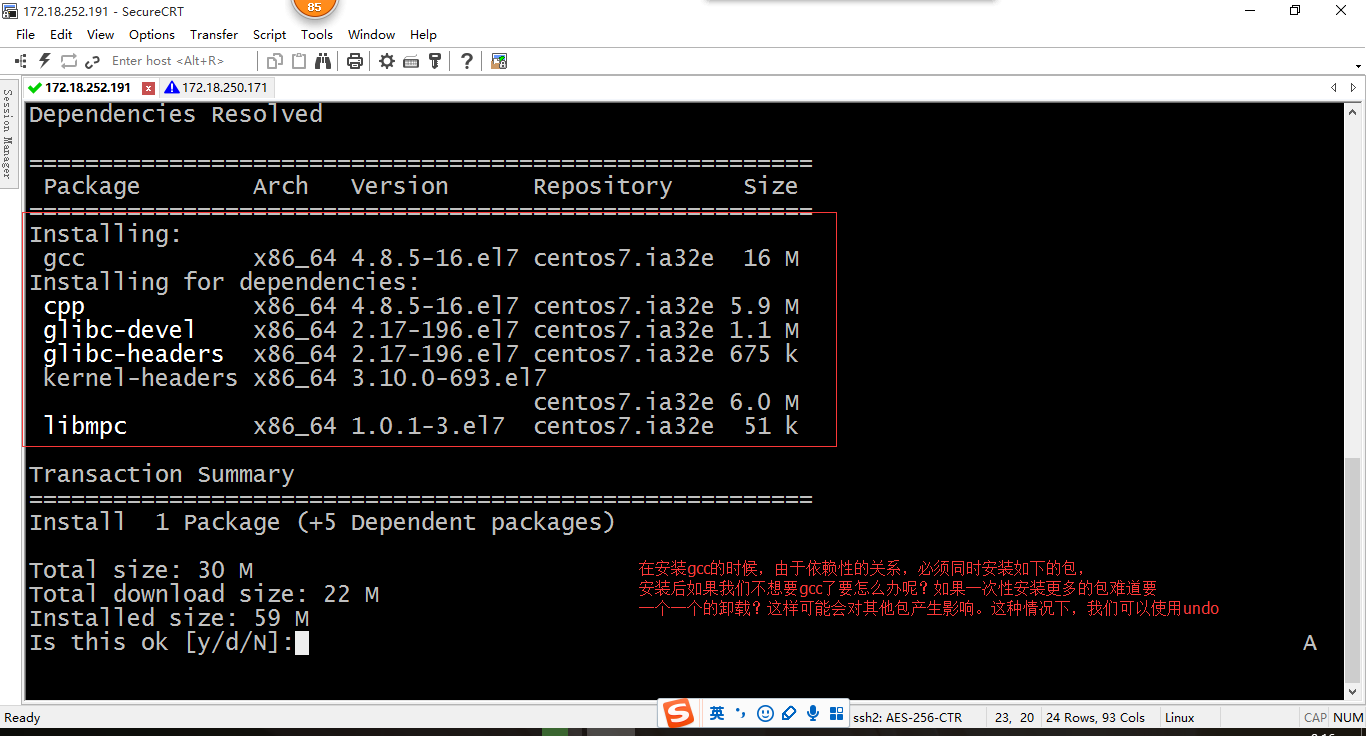The image size is (1366, 736).
Task: Open the Help menu
Action: point(423,34)
